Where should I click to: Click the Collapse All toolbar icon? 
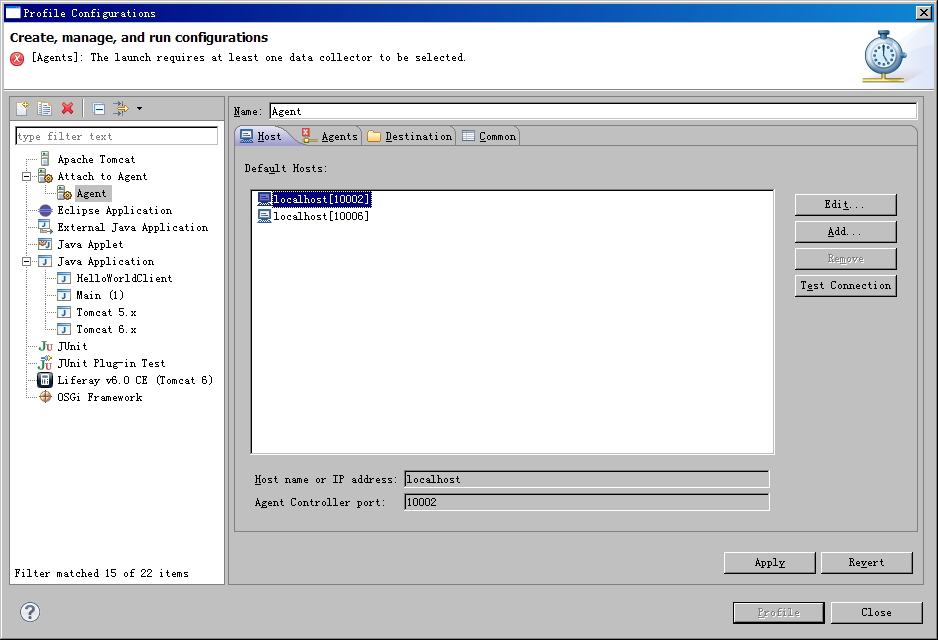point(99,108)
